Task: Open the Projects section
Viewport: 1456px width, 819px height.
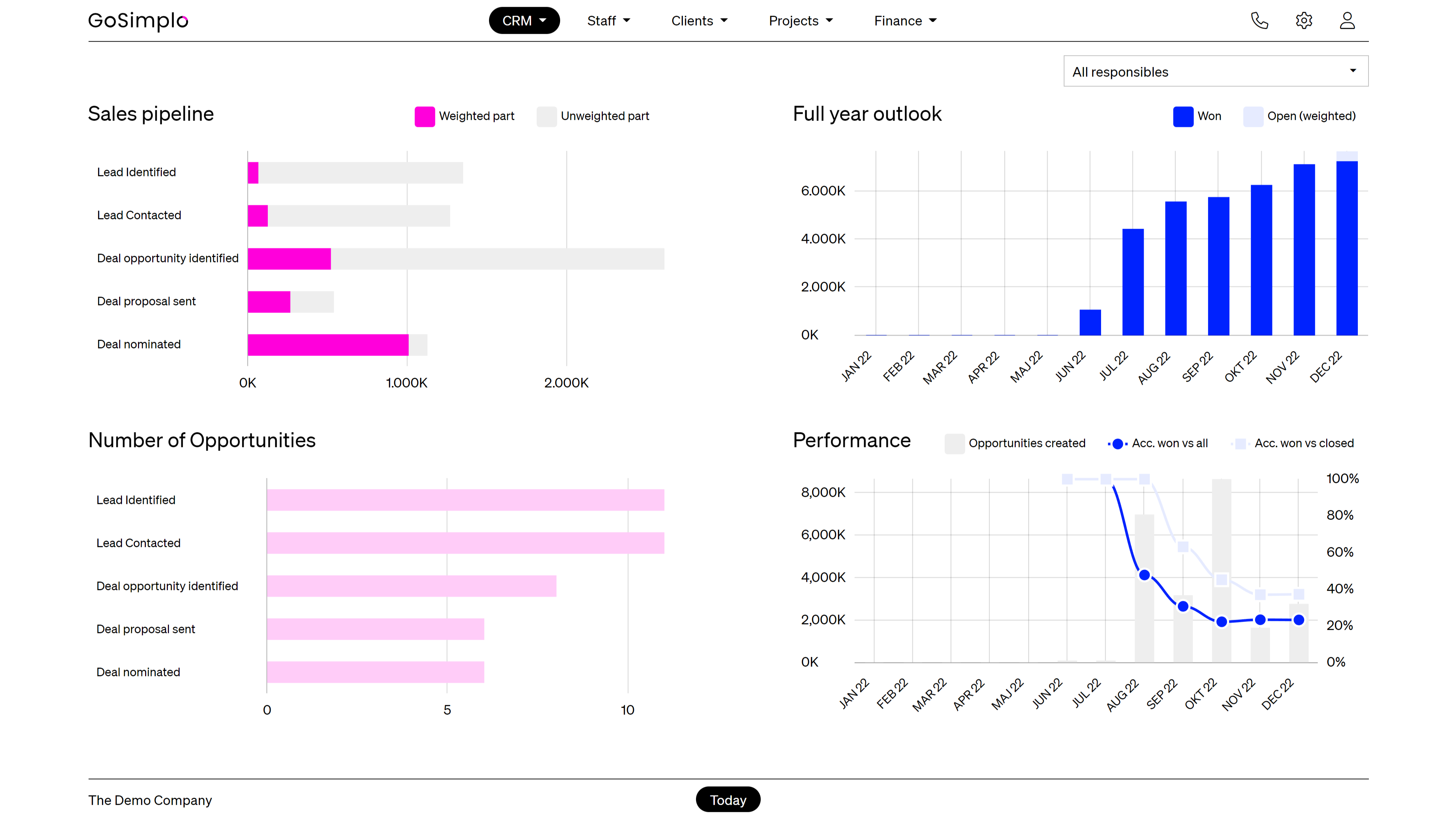Action: pyautogui.click(x=800, y=20)
